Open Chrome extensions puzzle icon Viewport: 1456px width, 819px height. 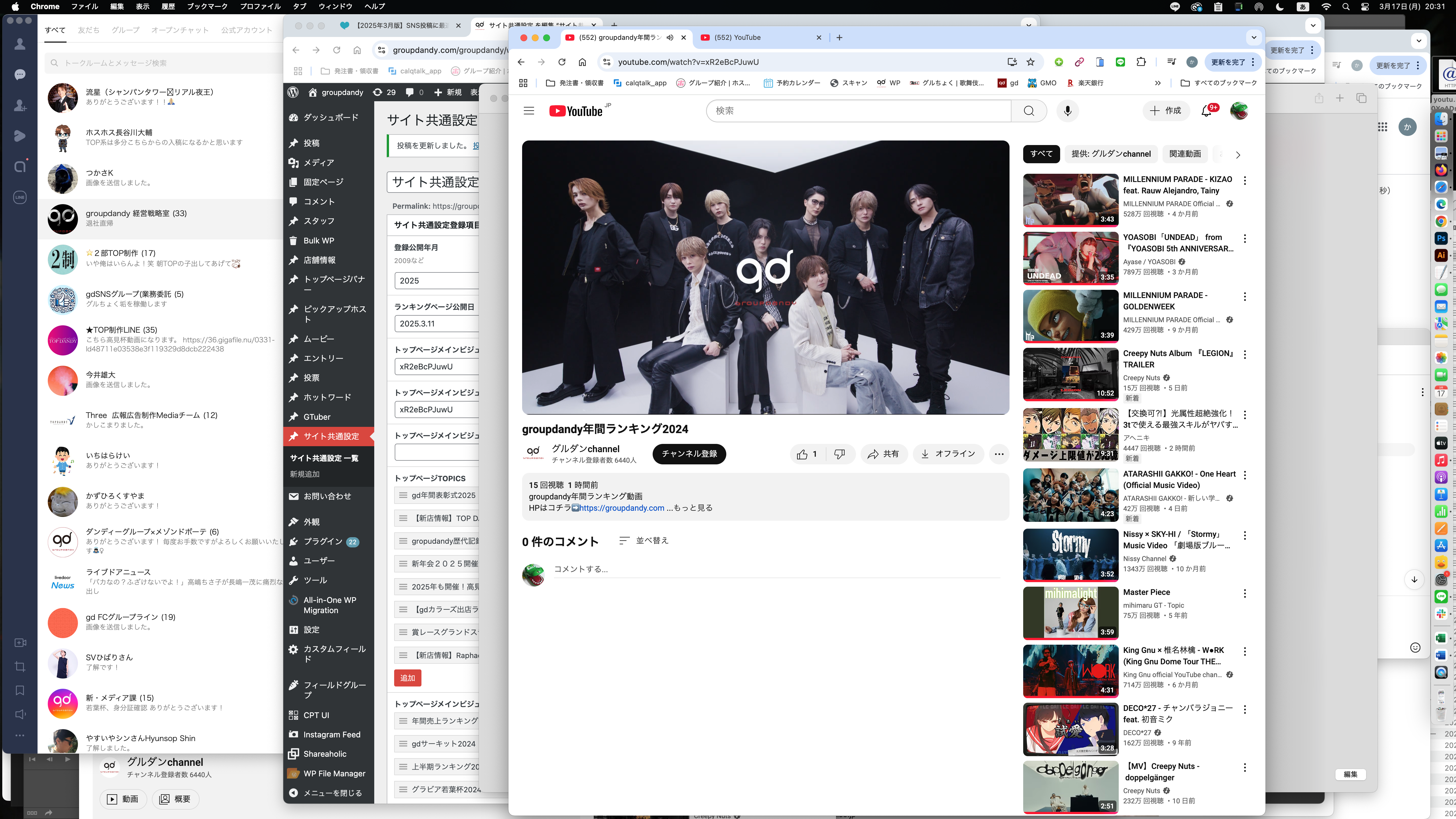(1141, 62)
